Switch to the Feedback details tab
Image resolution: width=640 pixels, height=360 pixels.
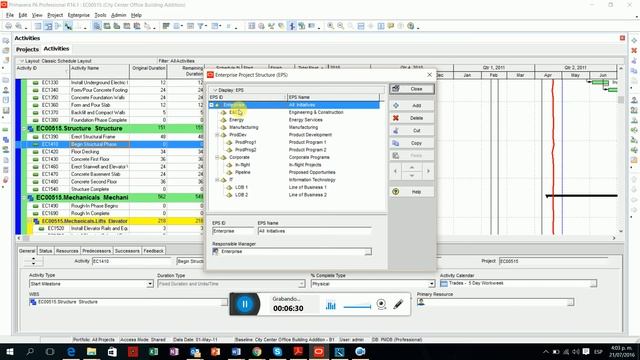pos(153,251)
